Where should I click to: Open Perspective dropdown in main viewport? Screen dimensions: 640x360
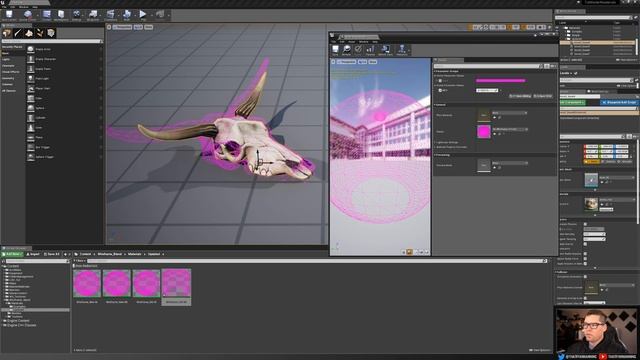[x=122, y=27]
